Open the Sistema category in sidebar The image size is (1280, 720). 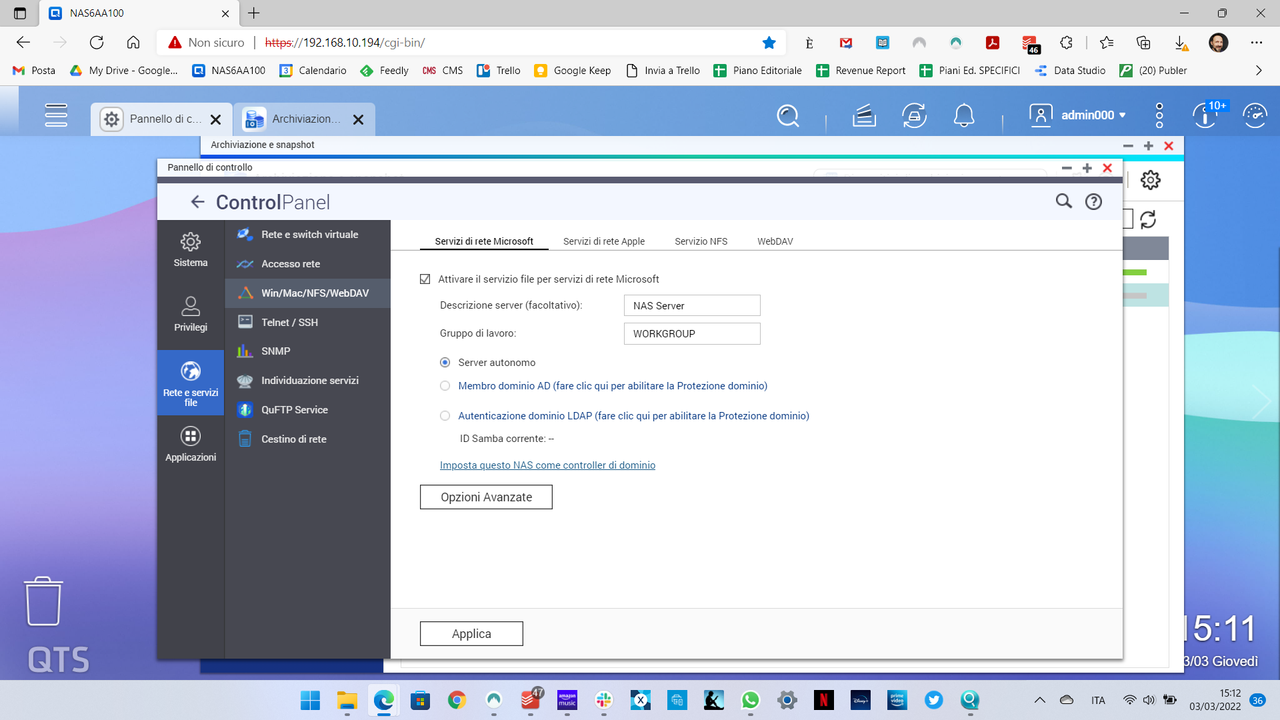[190, 250]
